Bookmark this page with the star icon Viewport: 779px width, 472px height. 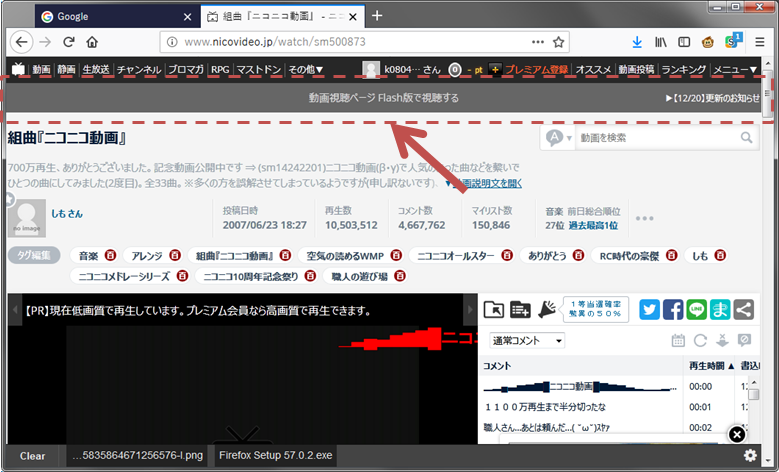pyautogui.click(x=558, y=42)
